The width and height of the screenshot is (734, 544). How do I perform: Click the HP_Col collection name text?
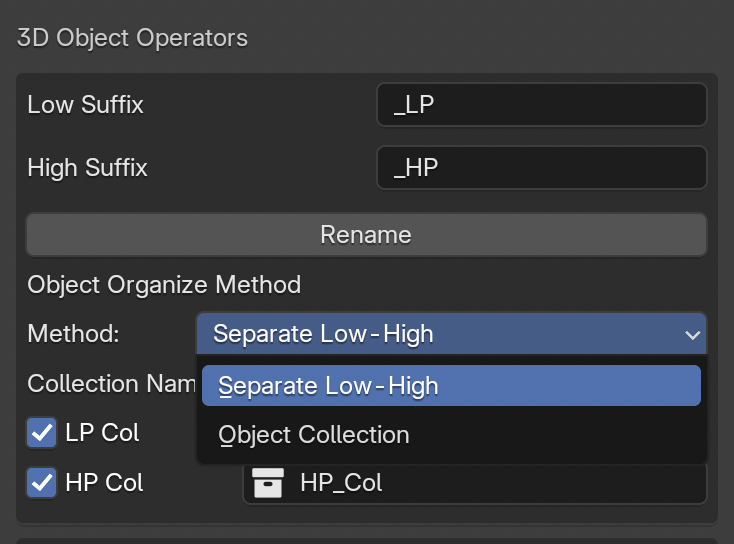[341, 483]
